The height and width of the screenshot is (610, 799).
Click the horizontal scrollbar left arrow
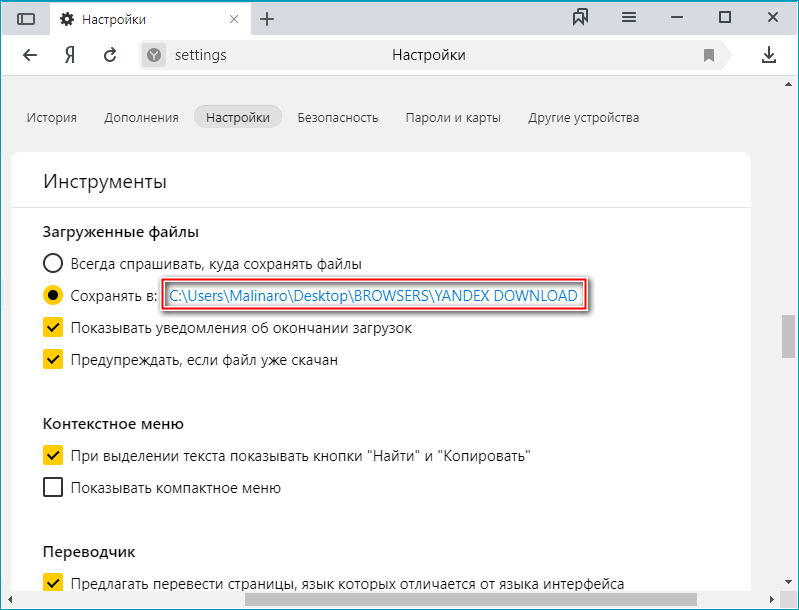[9, 599]
